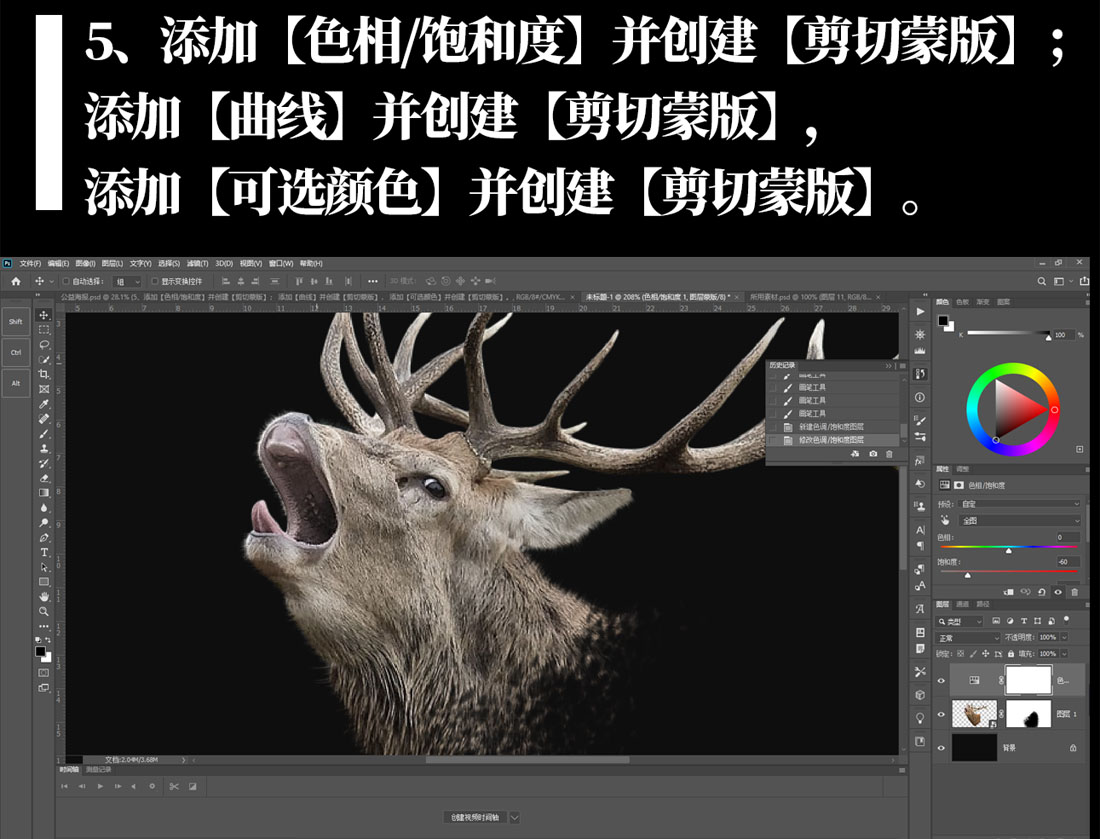Hide the hue/saturation adjustment layer

[941, 680]
